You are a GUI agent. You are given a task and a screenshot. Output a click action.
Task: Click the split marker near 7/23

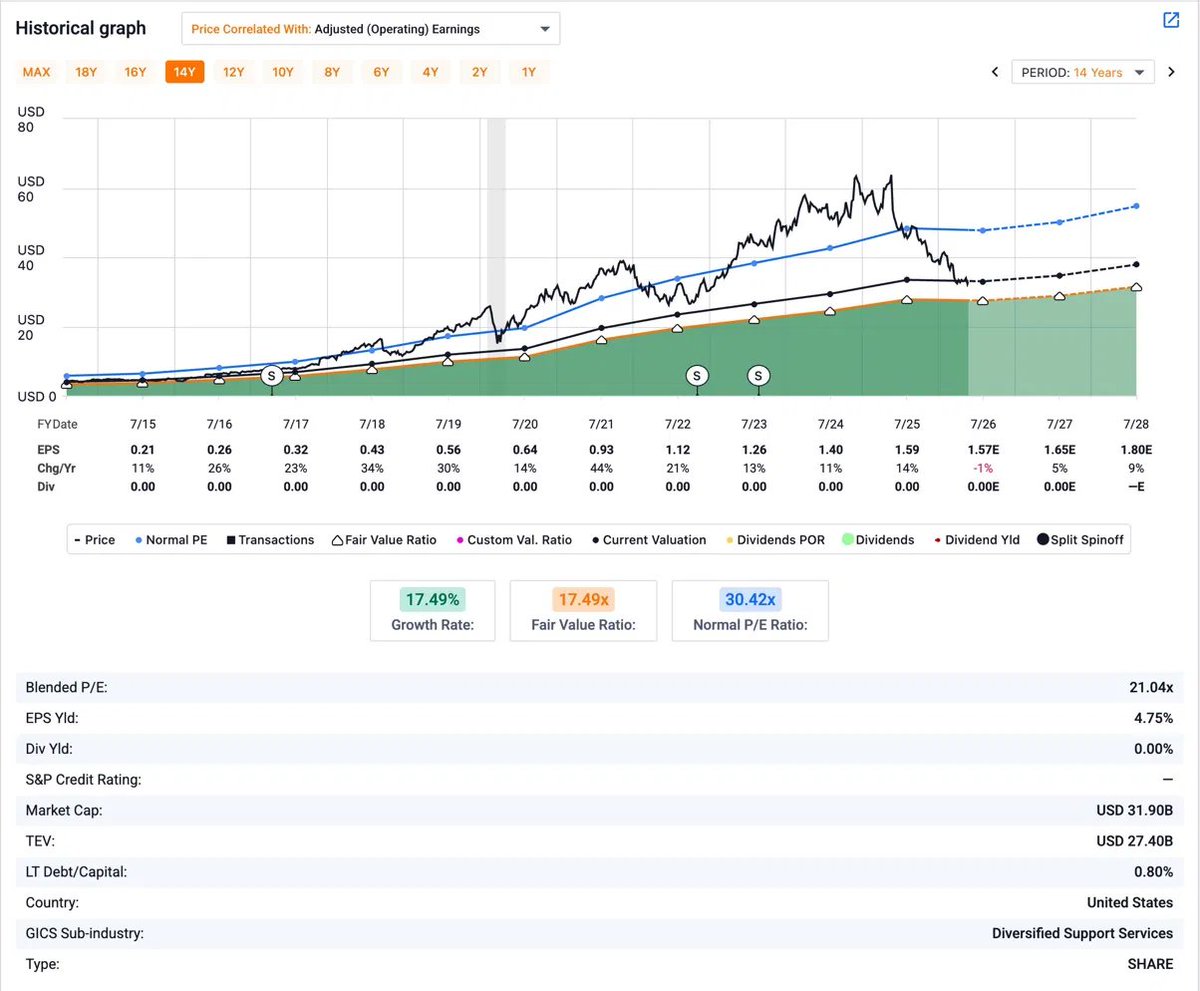tap(759, 376)
